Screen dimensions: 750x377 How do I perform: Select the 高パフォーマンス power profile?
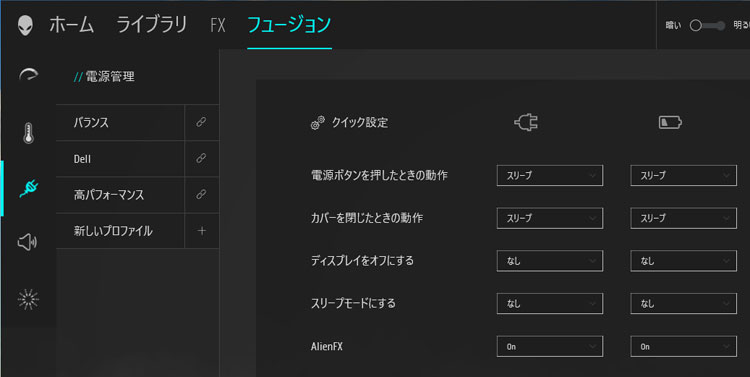(x=120, y=194)
